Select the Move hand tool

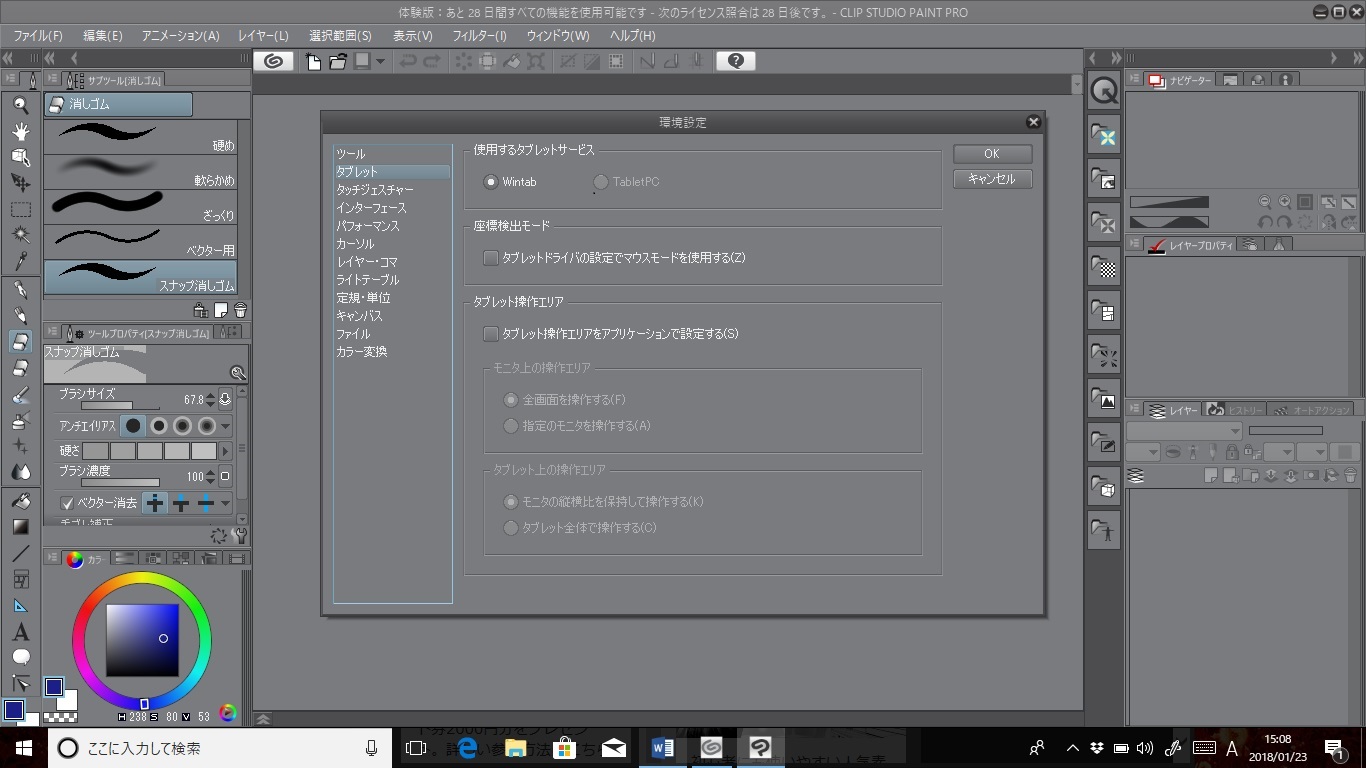[x=20, y=131]
